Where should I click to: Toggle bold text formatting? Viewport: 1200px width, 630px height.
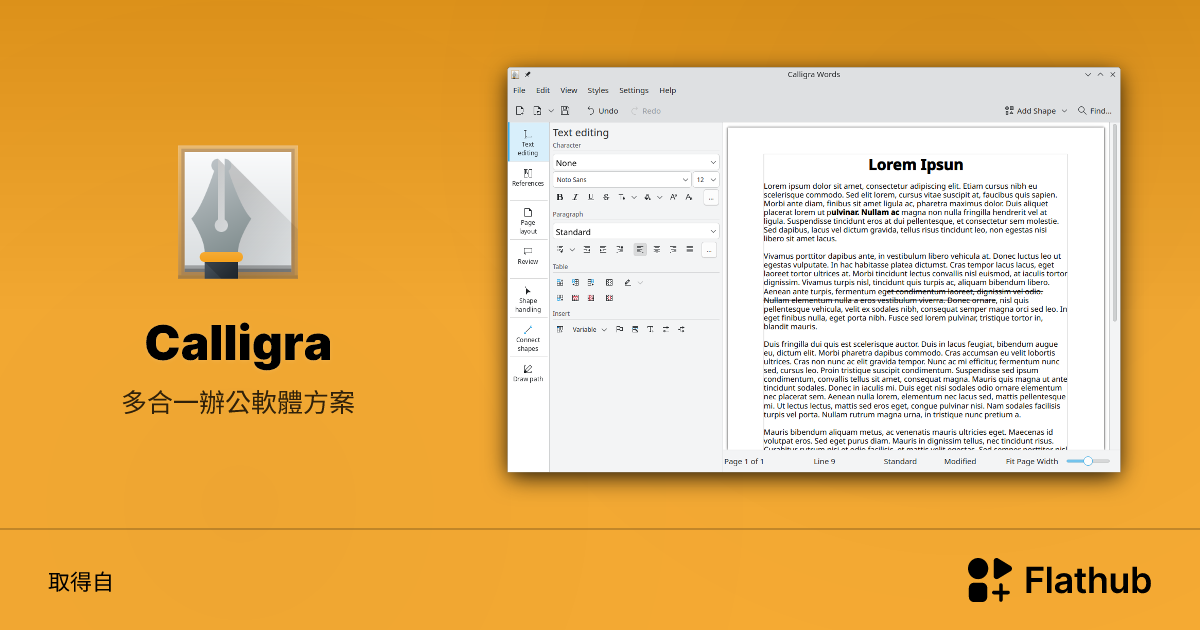(560, 195)
